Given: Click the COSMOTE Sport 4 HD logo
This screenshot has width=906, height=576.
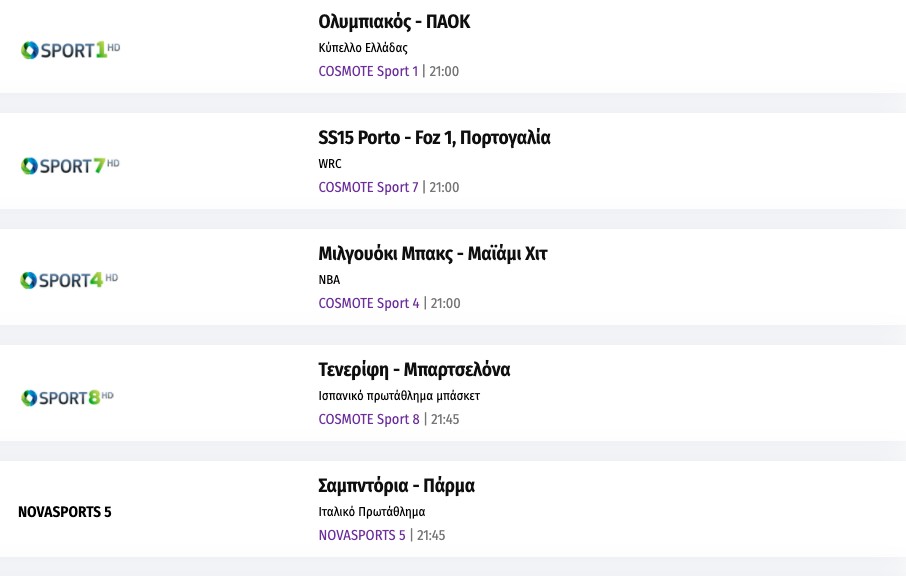Looking at the screenshot, I should click(x=70, y=281).
